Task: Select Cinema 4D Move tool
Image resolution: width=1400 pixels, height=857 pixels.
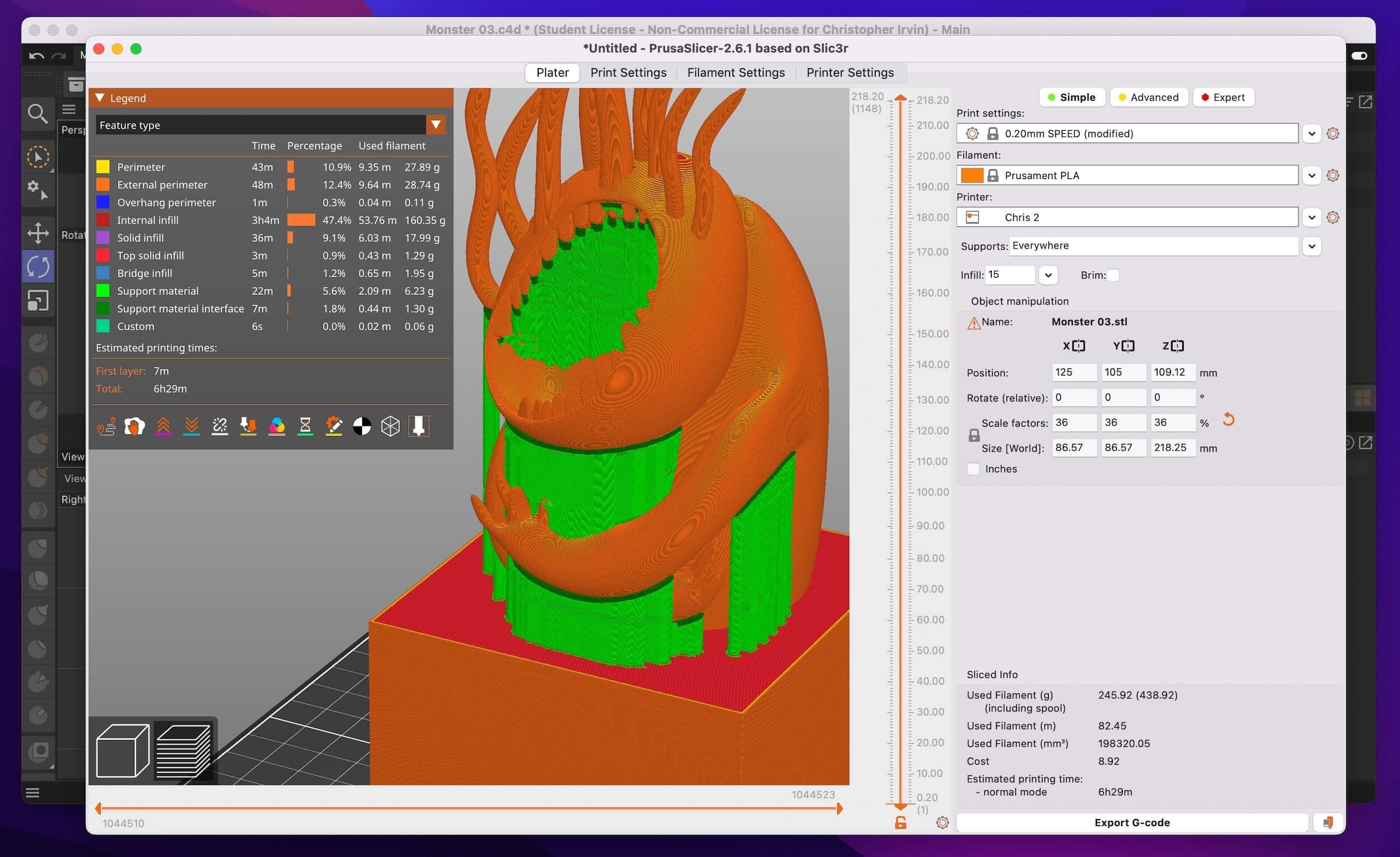Action: coord(38,233)
